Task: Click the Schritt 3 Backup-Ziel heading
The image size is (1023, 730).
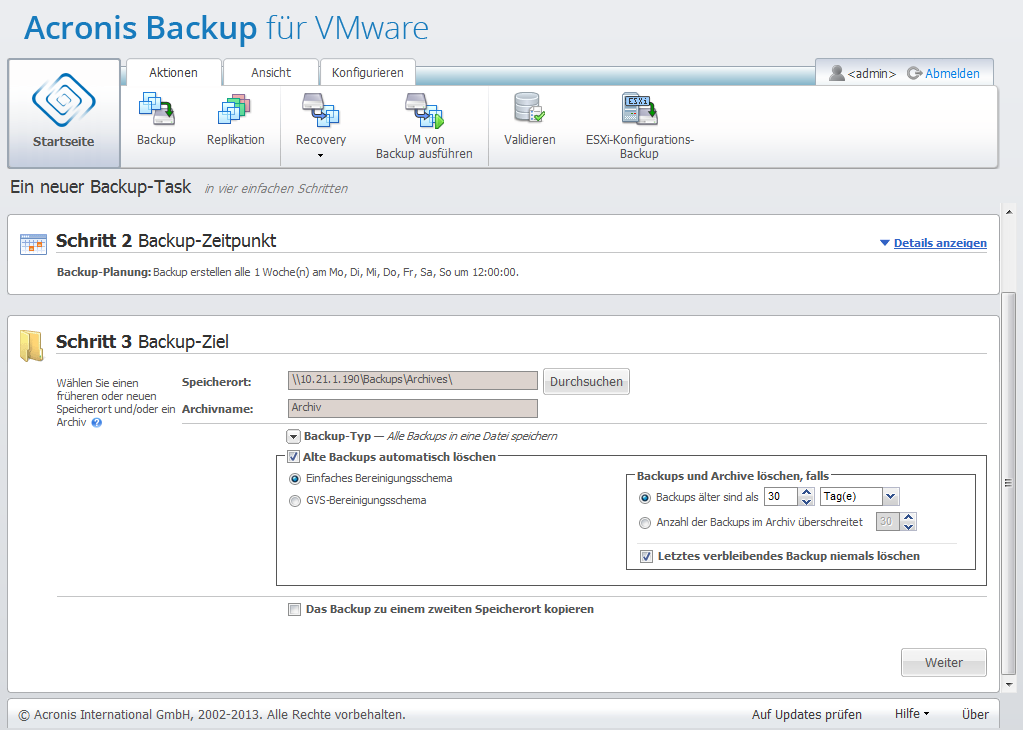Action: 142,342
